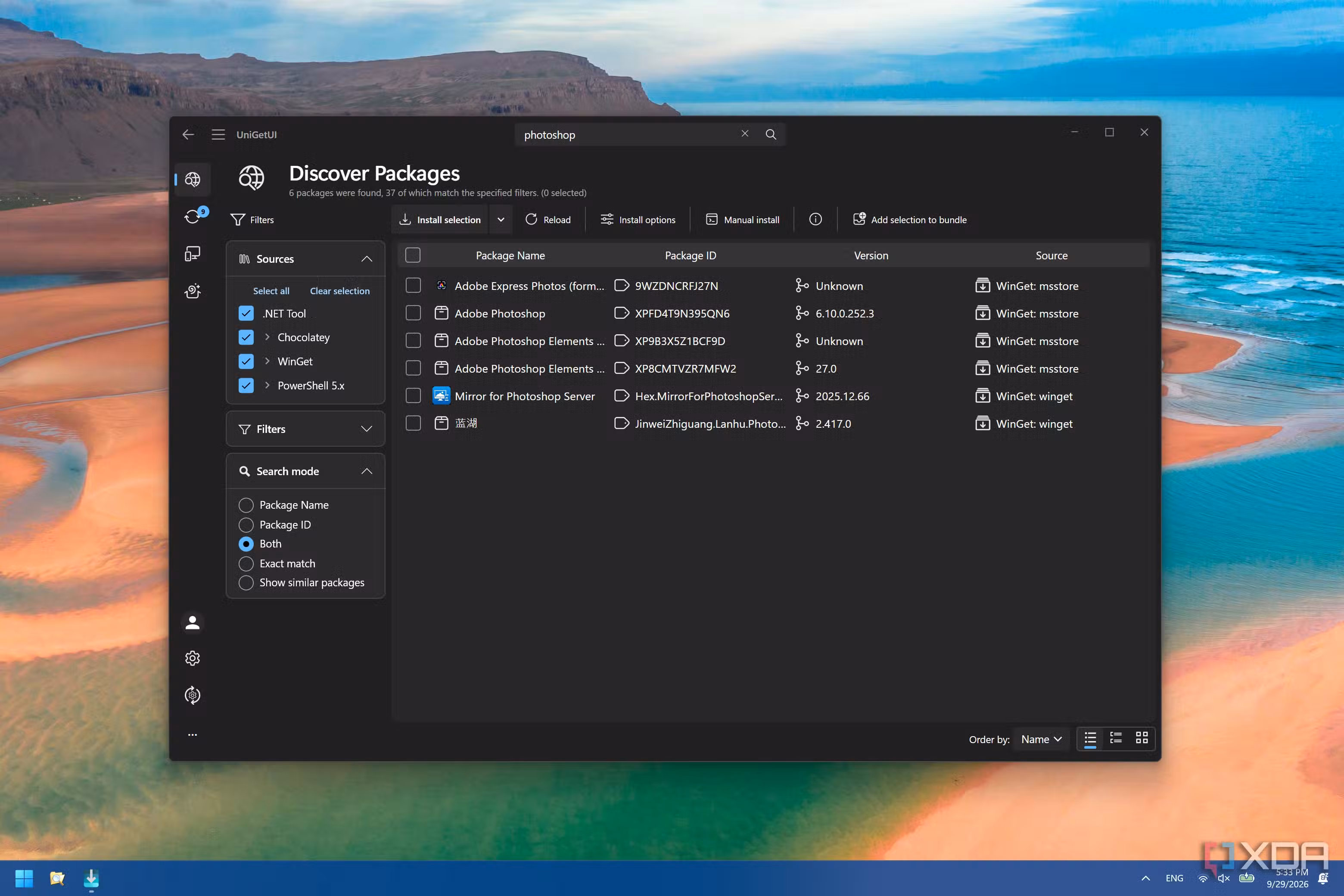Open the user account icon in sidebar
1344x896 pixels.
[193, 622]
